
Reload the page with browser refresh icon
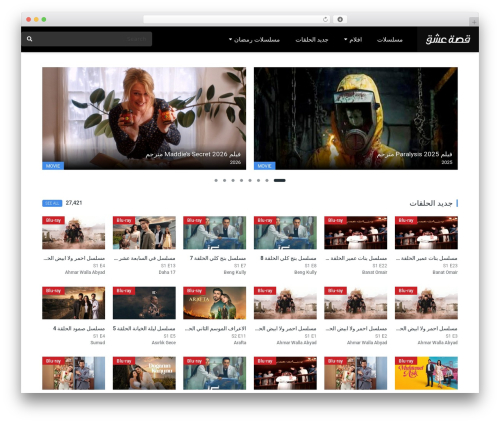coord(325,19)
